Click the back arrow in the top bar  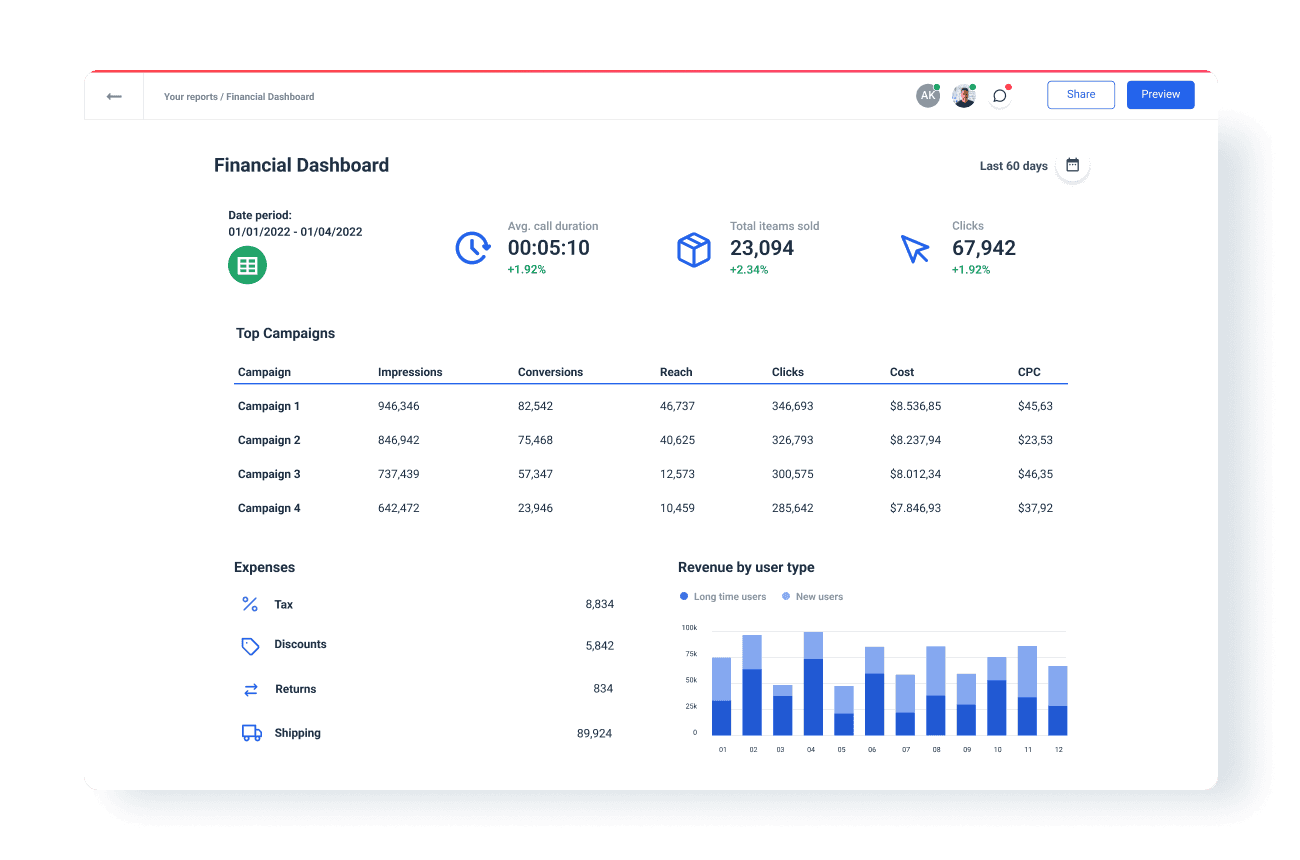[113, 95]
